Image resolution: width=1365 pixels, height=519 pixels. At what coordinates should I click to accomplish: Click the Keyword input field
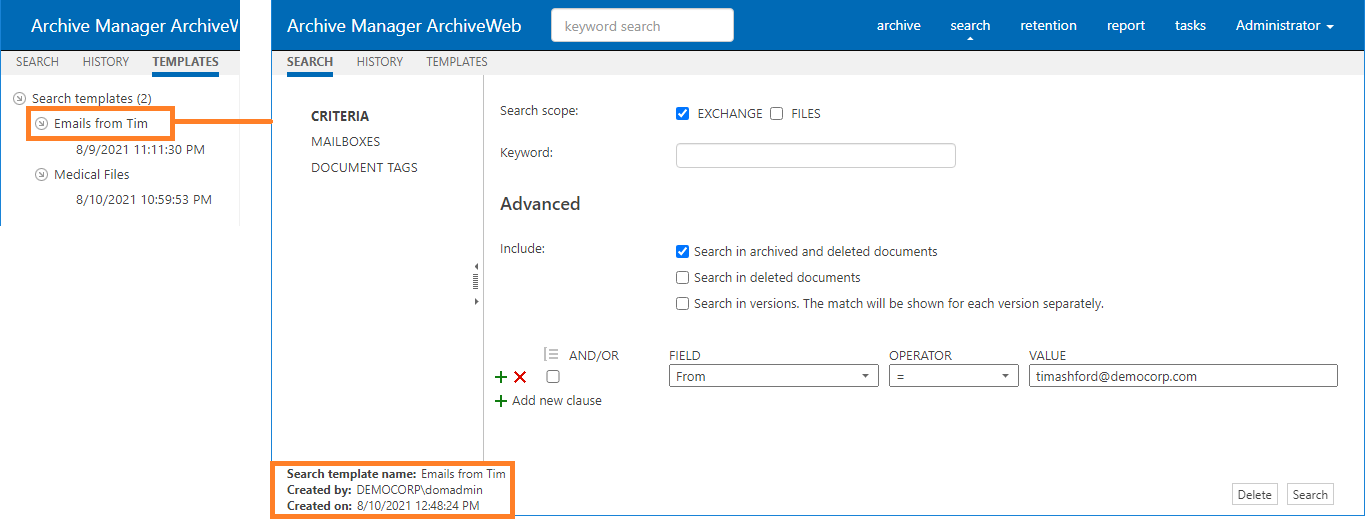[816, 155]
